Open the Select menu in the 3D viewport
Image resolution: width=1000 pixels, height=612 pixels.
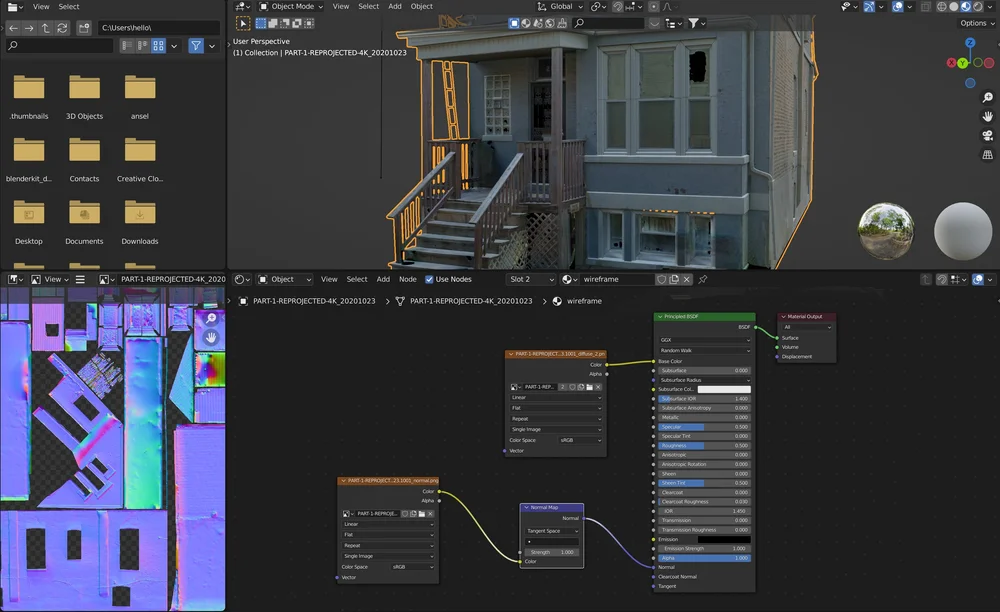[368, 6]
